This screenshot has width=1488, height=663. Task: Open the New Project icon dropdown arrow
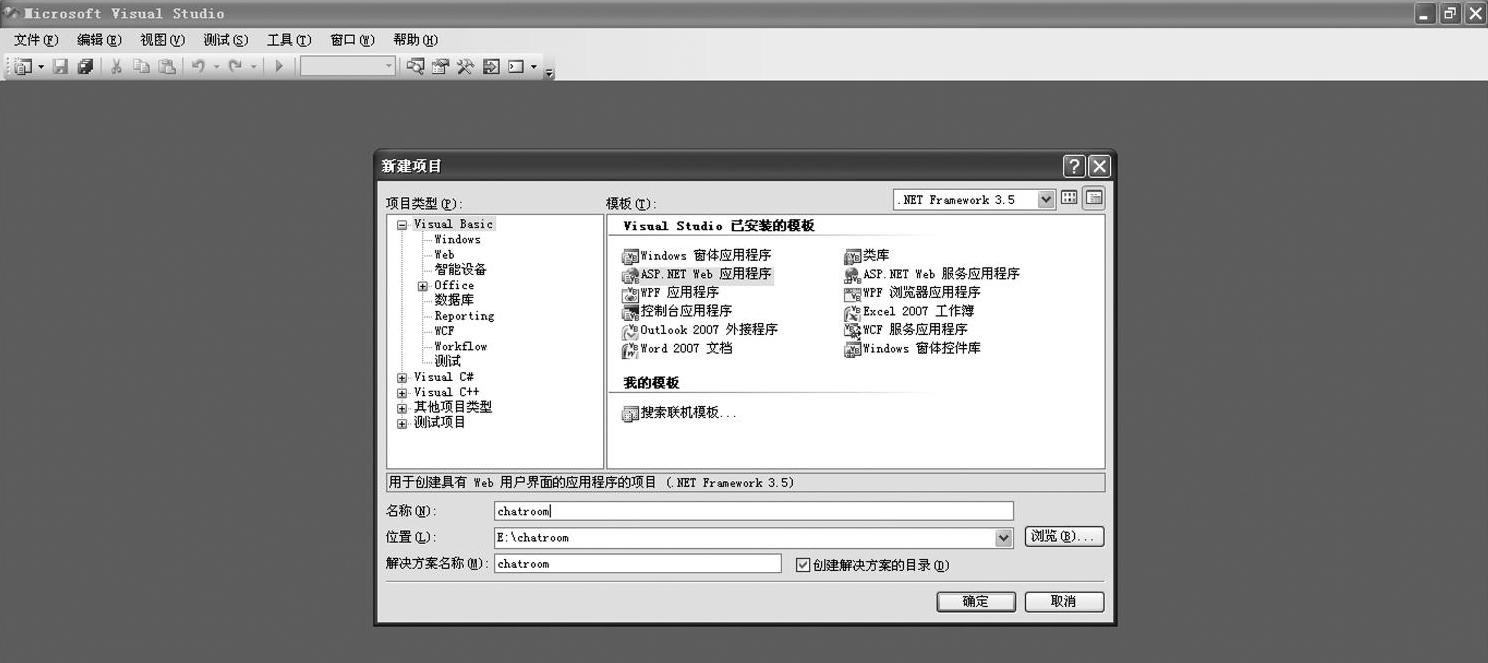pos(41,67)
